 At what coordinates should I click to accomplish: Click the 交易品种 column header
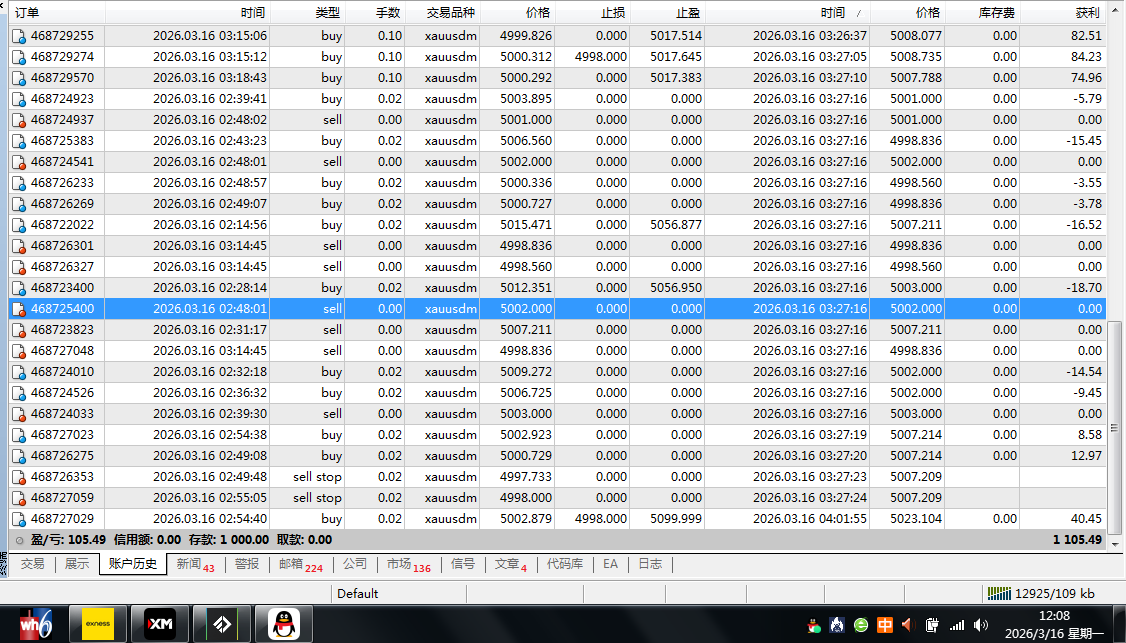click(451, 13)
